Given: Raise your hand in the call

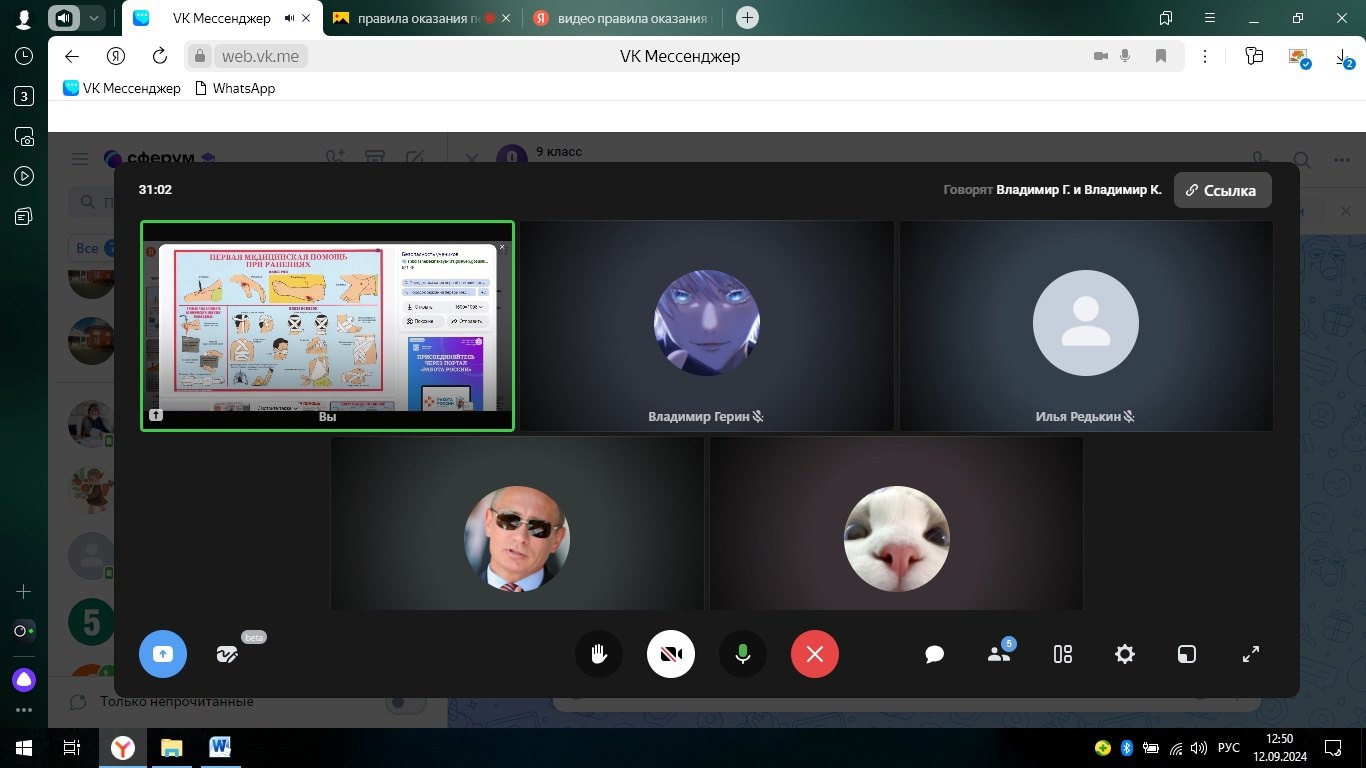Looking at the screenshot, I should click(x=599, y=654).
